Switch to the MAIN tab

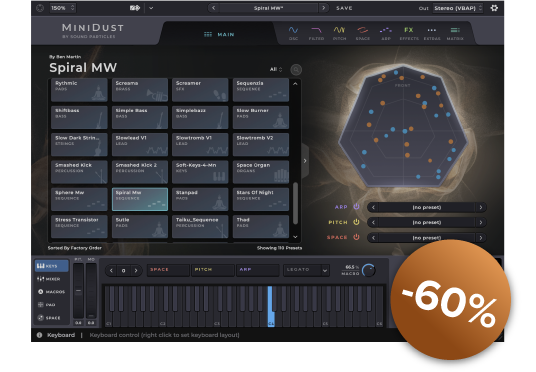click(219, 35)
